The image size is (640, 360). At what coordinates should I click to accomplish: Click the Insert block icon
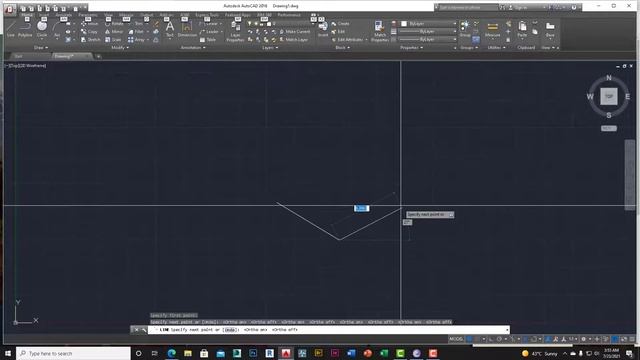323,29
